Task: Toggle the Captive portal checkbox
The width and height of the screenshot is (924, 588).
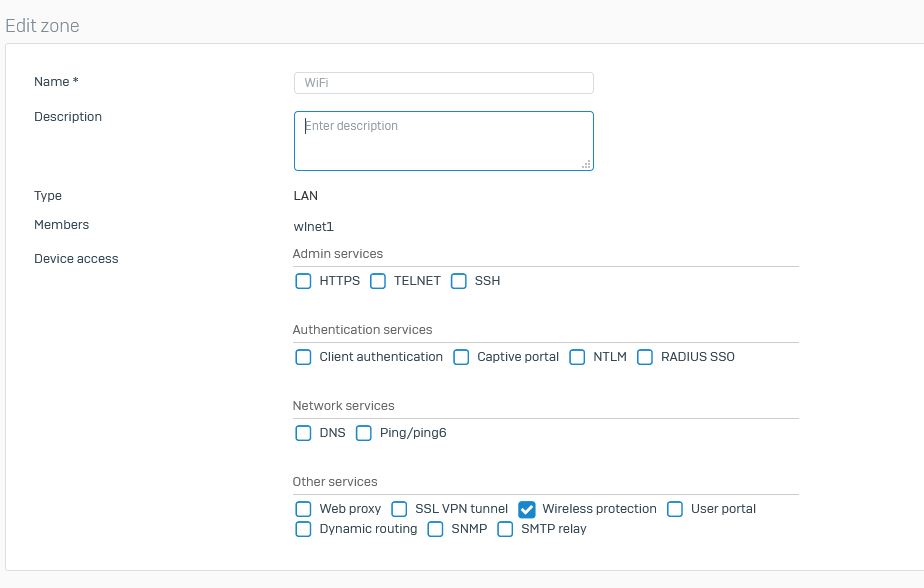Action: pos(461,357)
